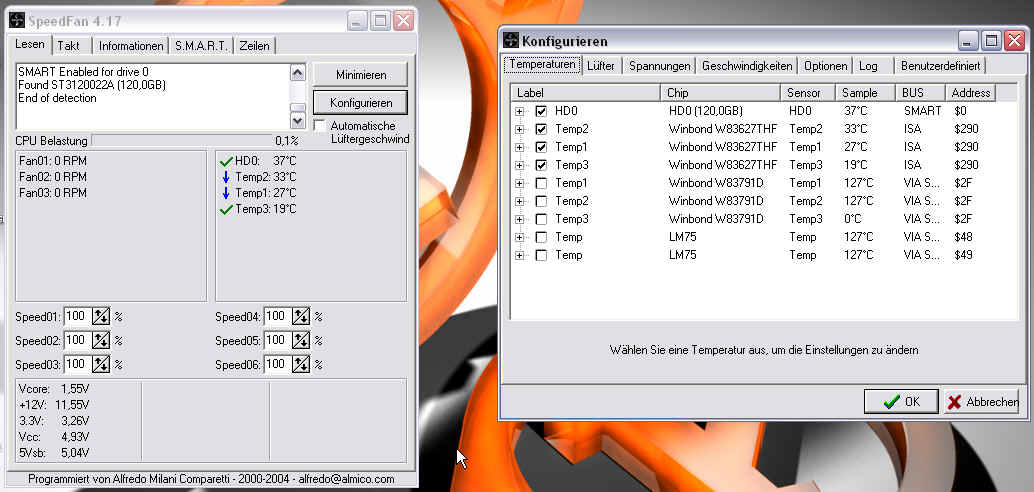Click the Speed01 spin arrows

100,317
